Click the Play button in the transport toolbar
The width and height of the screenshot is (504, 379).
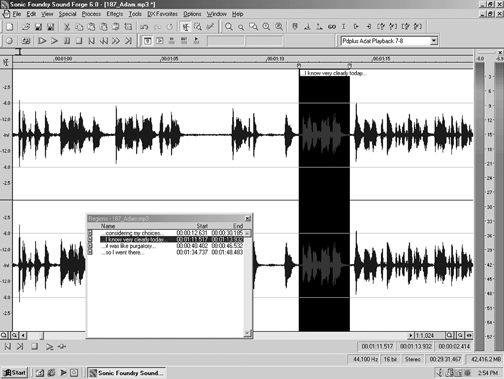[54, 41]
